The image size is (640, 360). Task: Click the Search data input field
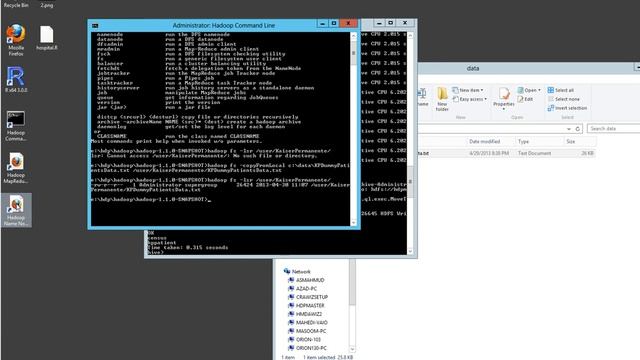pyautogui.click(x=613, y=129)
